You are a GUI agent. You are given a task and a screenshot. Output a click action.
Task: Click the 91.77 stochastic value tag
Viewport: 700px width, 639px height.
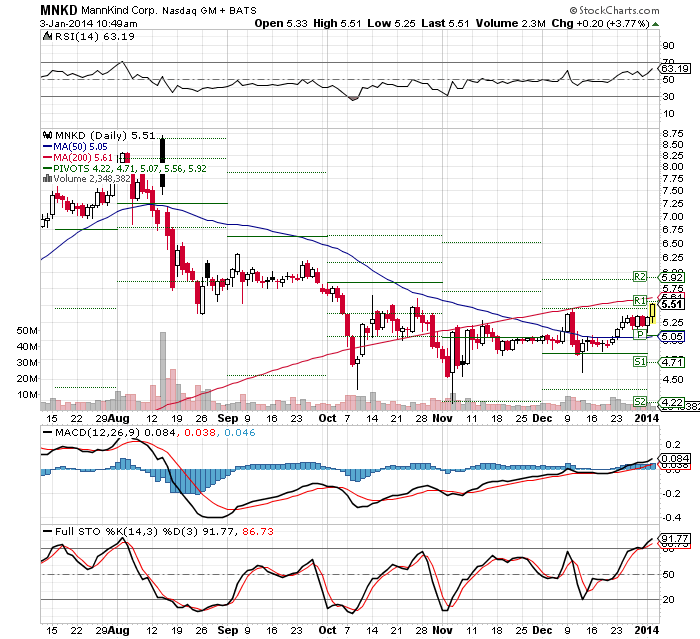675,539
